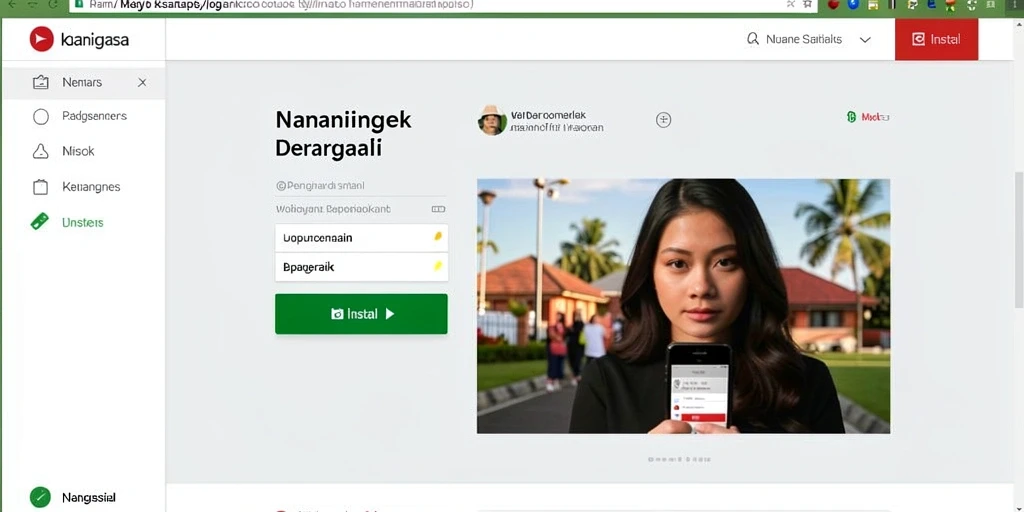Click the browser address bar
The width and height of the screenshot is (1024, 512).
[x=443, y=5]
